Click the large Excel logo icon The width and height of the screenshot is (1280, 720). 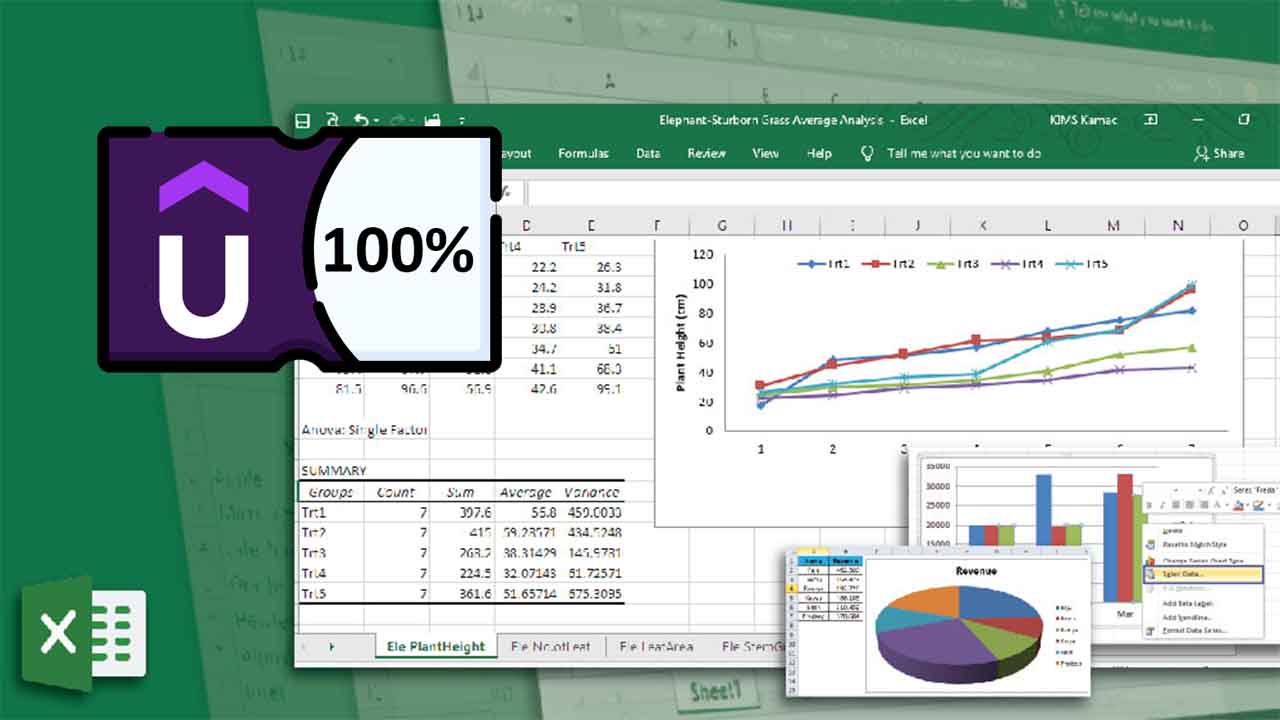[84, 632]
